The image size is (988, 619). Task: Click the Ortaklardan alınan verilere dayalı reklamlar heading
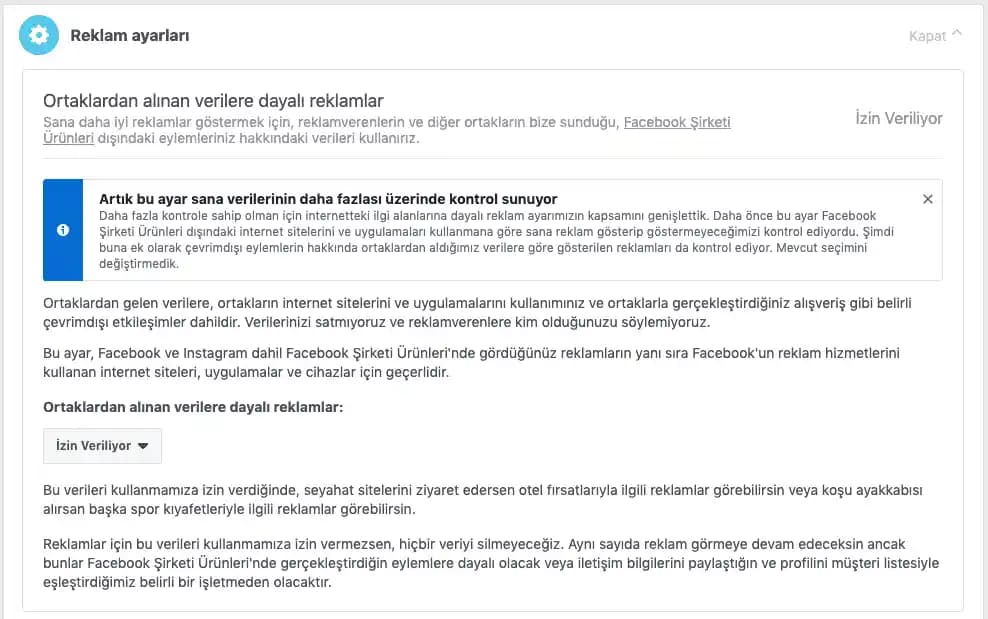coord(213,101)
